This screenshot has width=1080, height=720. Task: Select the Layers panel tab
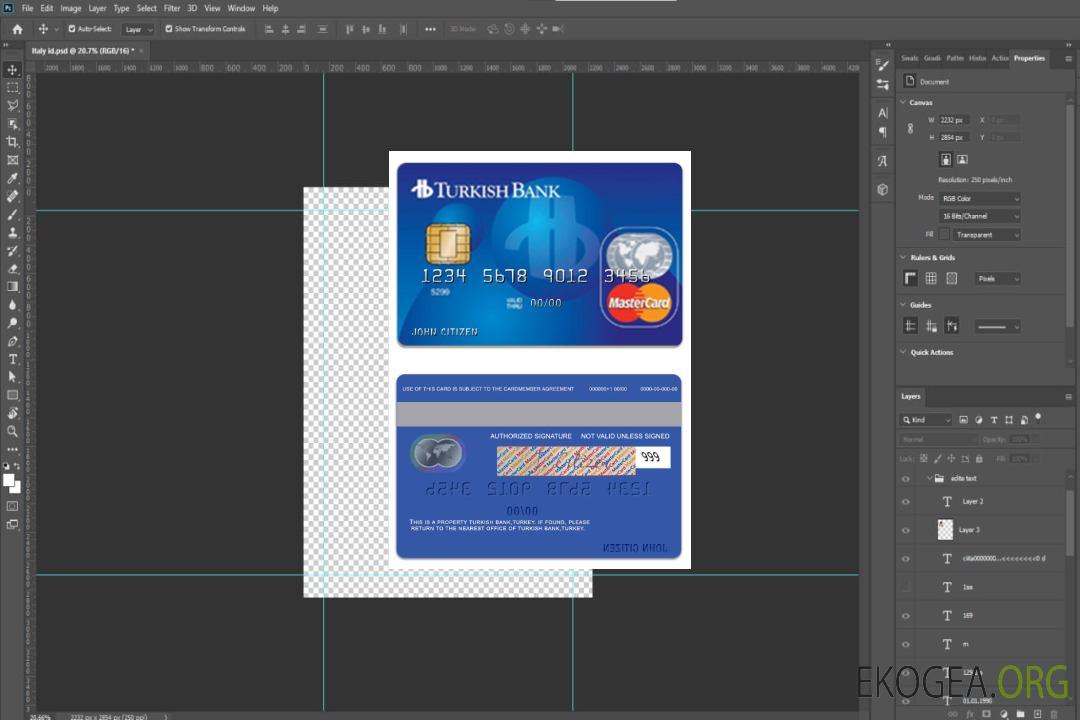[911, 396]
